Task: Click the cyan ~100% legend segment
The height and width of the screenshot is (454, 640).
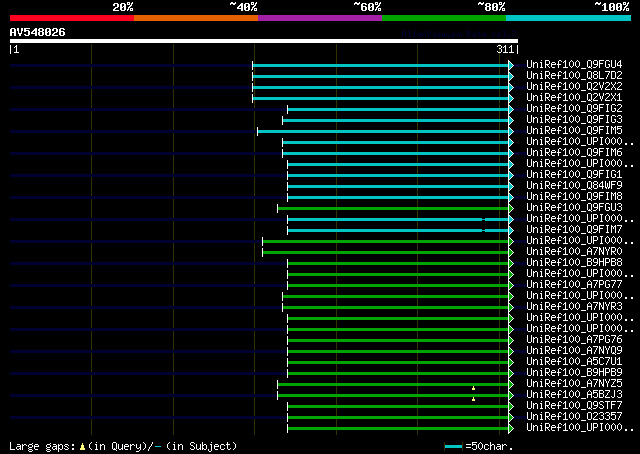Action: pos(569,18)
